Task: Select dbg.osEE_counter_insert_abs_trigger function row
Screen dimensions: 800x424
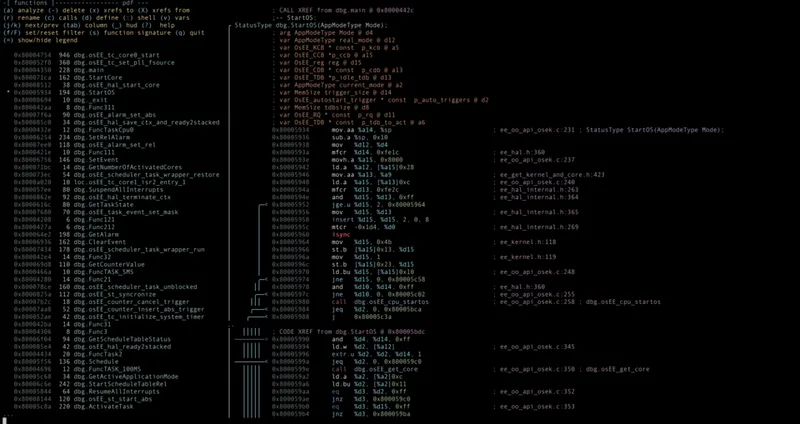Action: coord(109,309)
